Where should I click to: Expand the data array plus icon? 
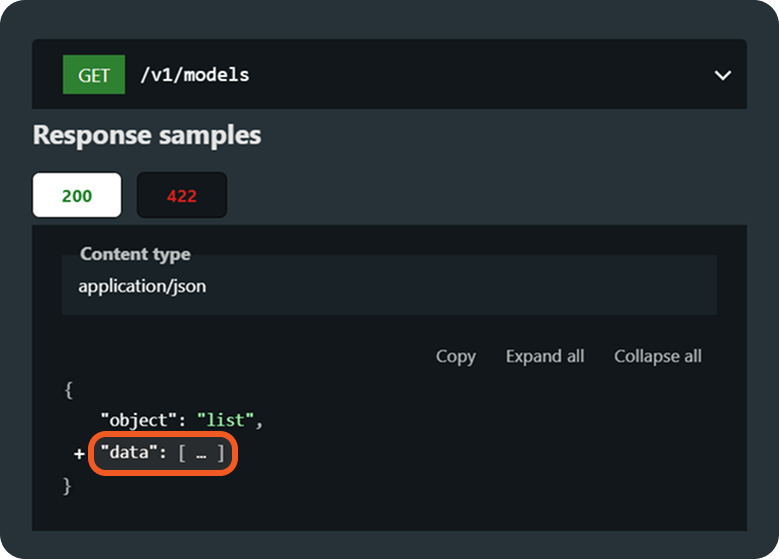79,454
